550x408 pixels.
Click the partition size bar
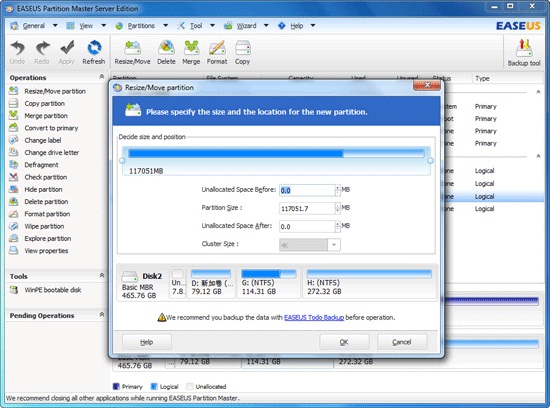tap(276, 153)
